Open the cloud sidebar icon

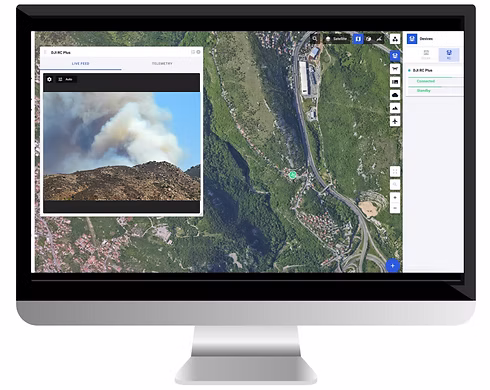395,95
